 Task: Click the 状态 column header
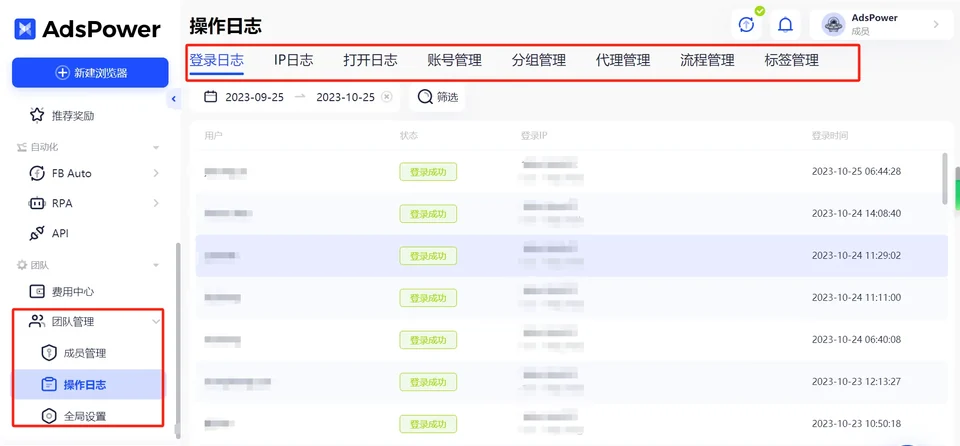click(409, 135)
